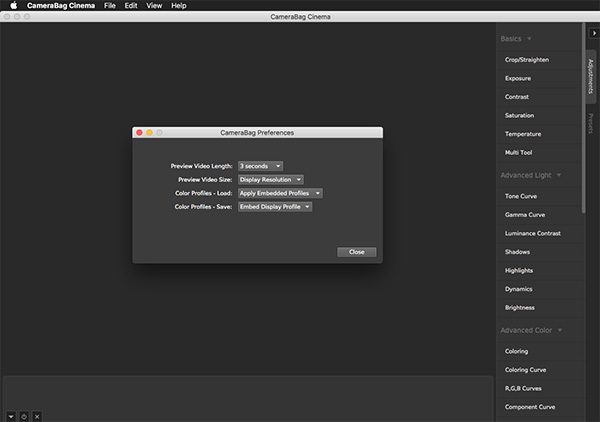Open the CameraBag Cinema app menu
The width and height of the screenshot is (600, 422).
click(61, 5)
